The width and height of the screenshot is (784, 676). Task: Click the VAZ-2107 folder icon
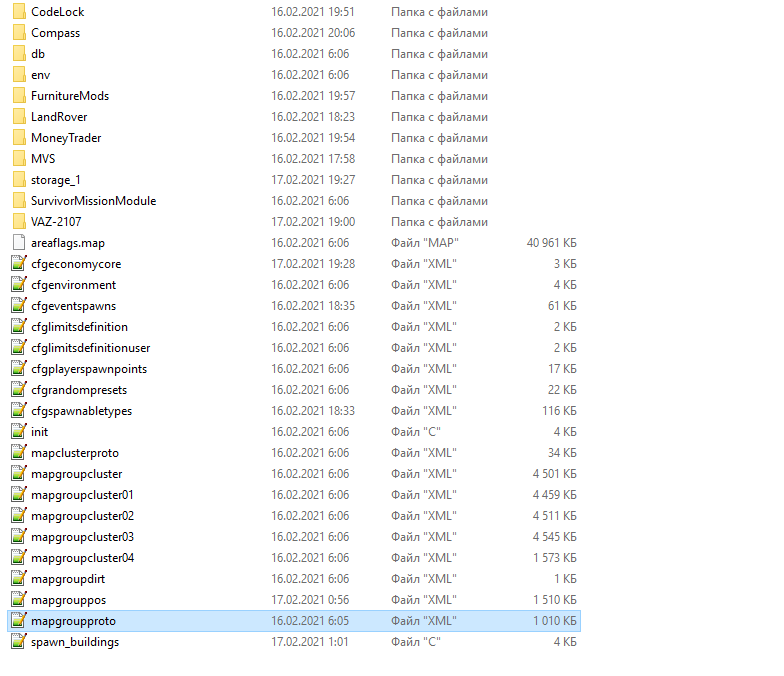[x=19, y=222]
